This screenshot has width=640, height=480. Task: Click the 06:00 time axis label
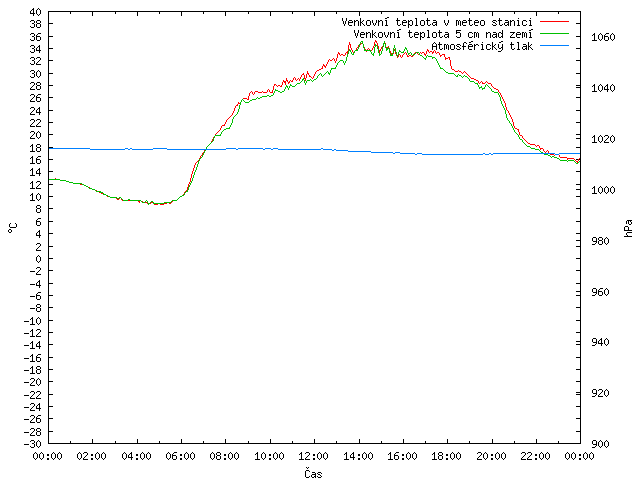pyautogui.click(x=180, y=456)
